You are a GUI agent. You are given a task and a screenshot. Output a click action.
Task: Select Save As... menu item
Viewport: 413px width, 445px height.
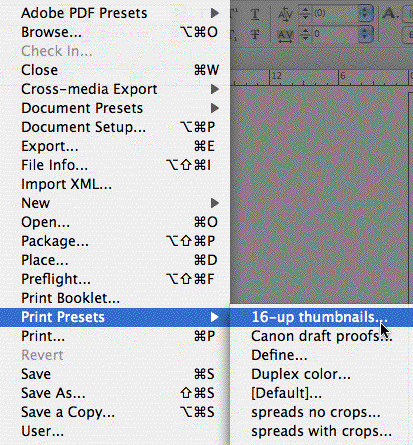coord(115,393)
